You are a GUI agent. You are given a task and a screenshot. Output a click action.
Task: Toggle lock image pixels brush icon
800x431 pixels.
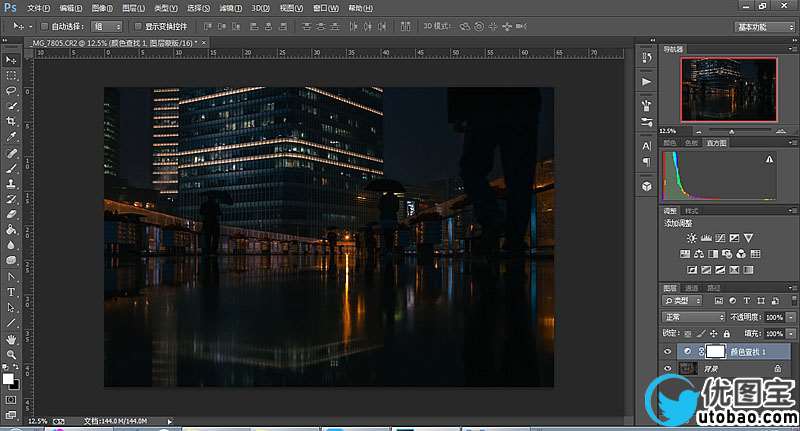[701, 334]
